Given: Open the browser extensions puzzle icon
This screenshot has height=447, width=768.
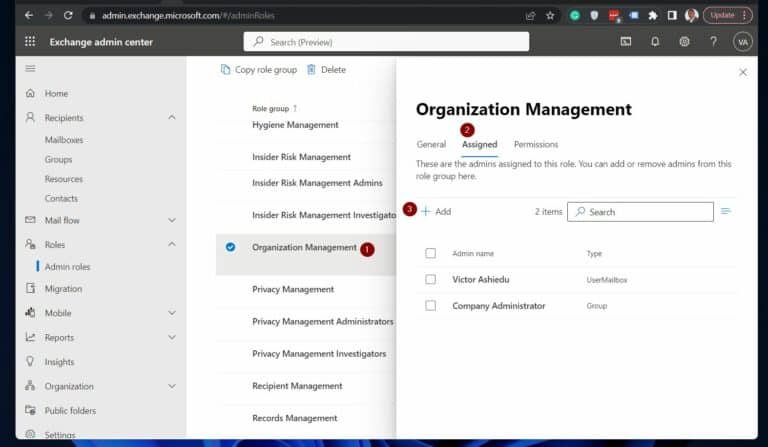Looking at the screenshot, I should pos(652,16).
